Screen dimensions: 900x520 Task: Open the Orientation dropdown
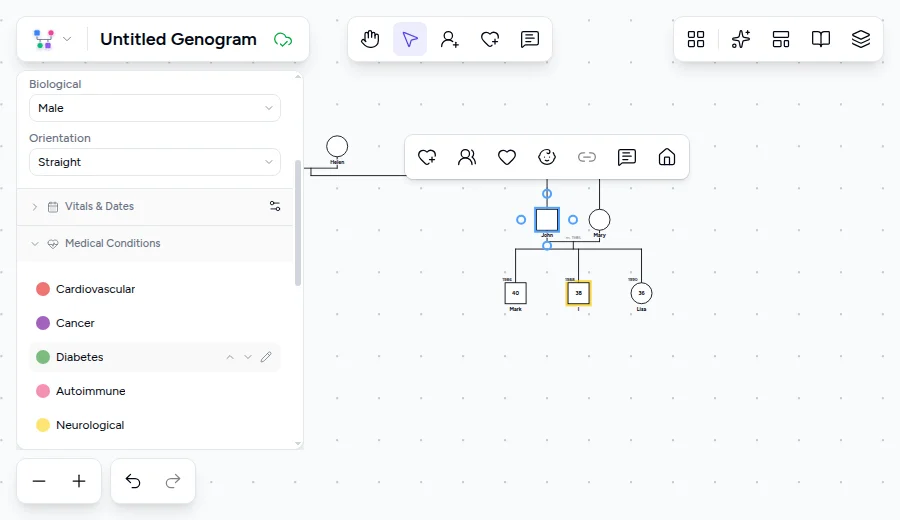click(155, 162)
